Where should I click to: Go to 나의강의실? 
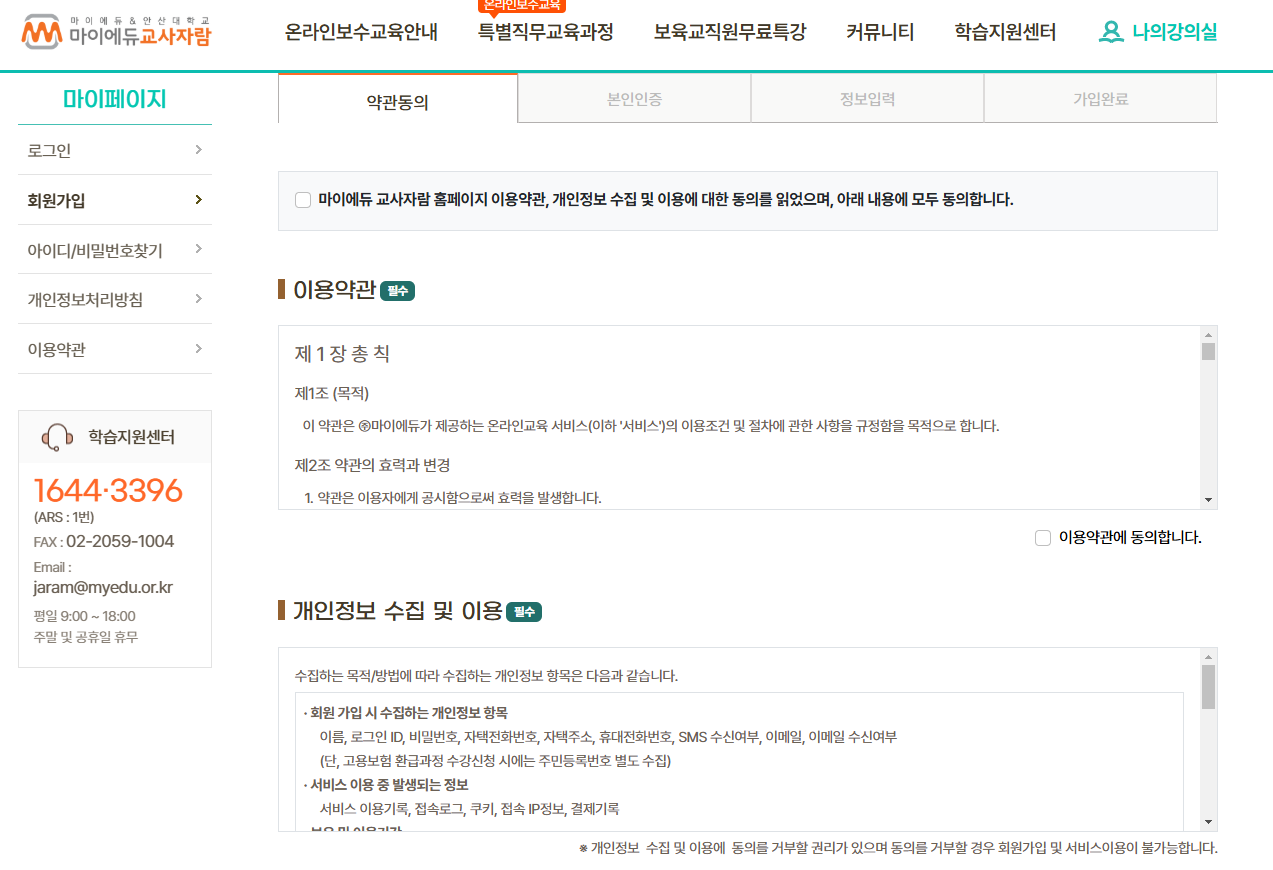pyautogui.click(x=1175, y=32)
